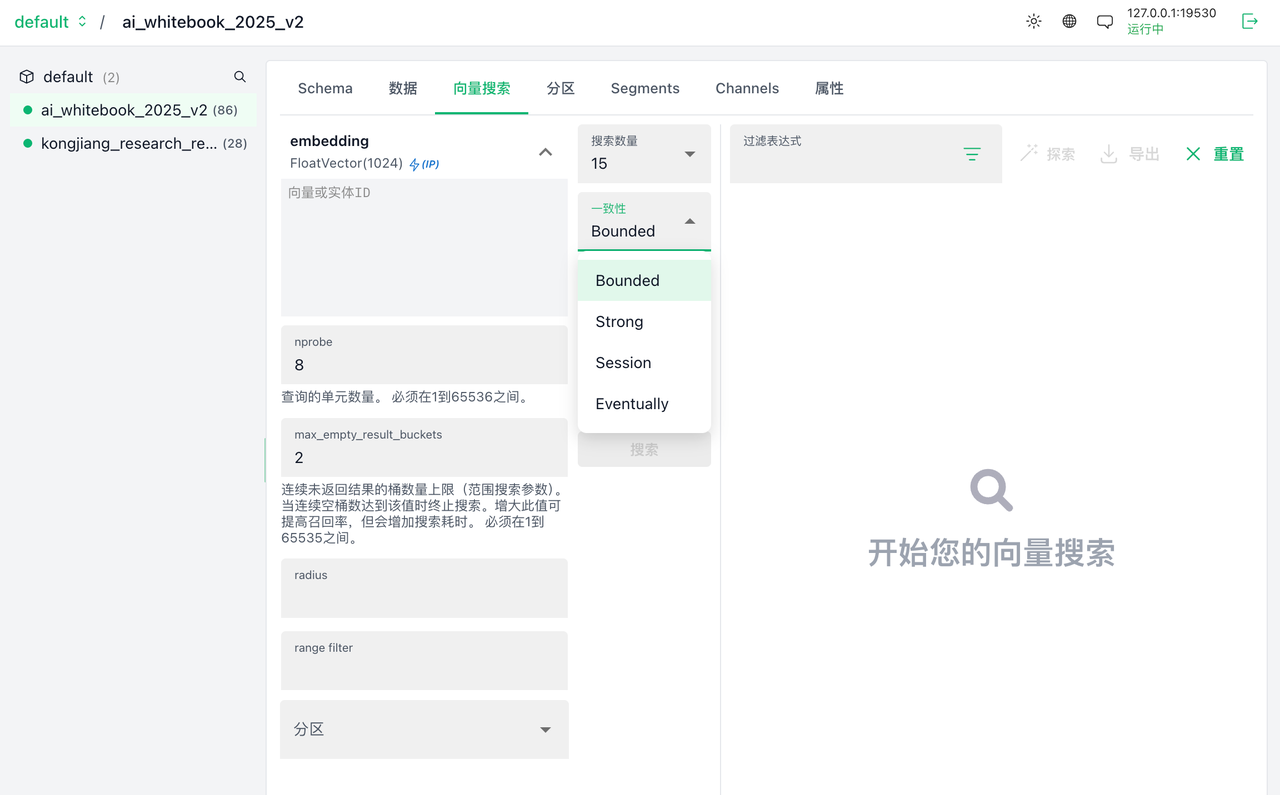
Task: Click the 重置 reset label
Action: tap(1229, 154)
